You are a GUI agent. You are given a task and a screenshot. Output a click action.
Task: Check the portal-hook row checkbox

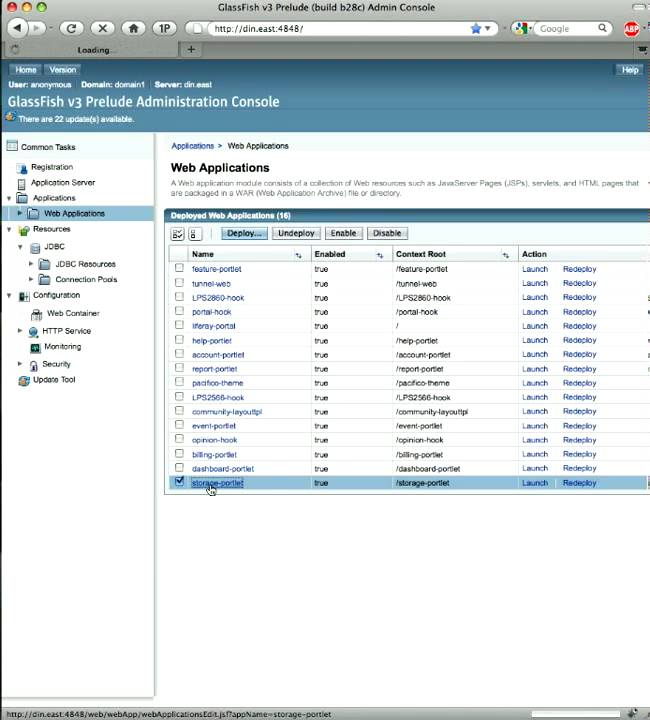[179, 311]
